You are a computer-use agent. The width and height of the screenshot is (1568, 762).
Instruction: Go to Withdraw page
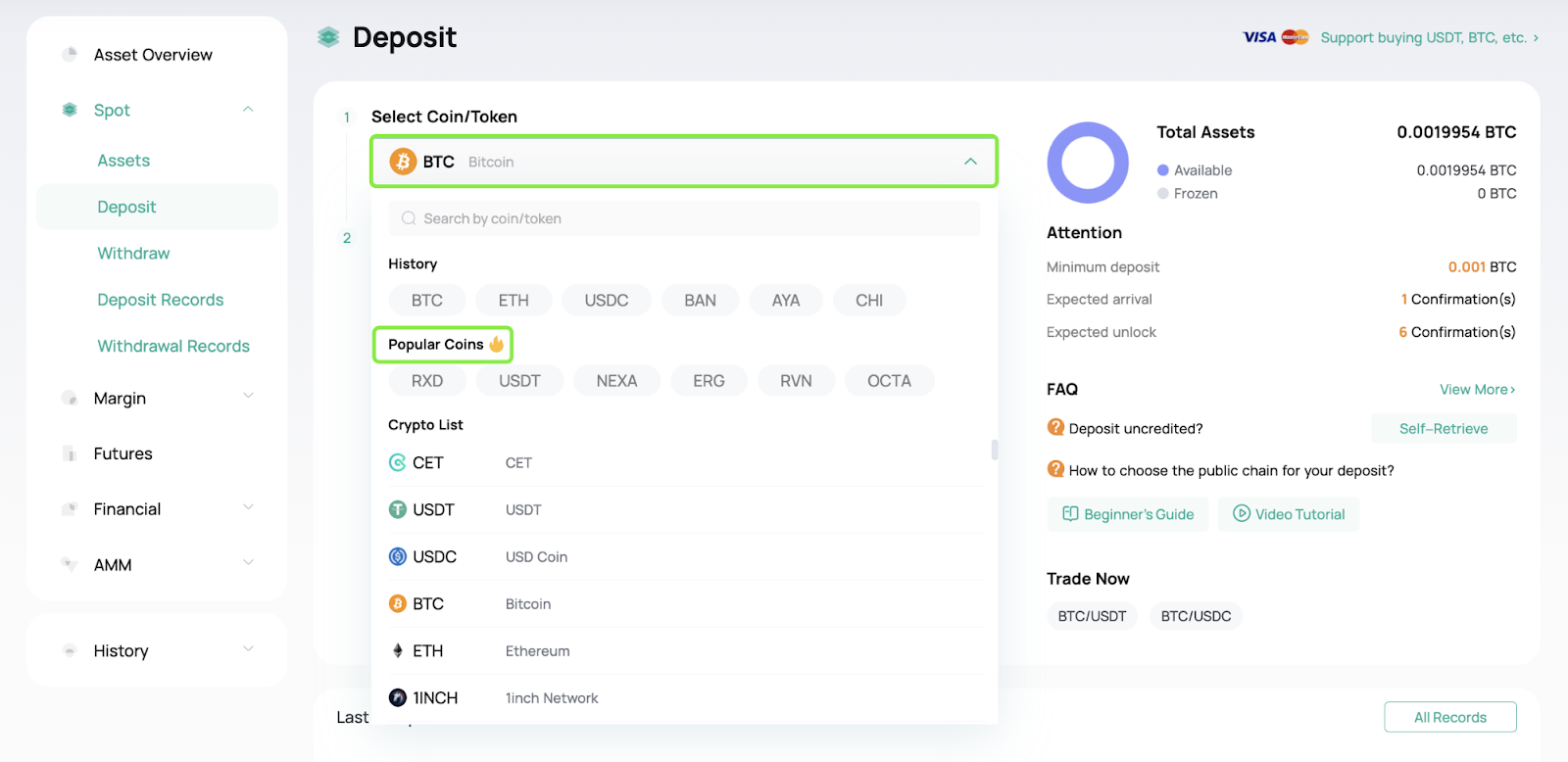[x=133, y=254]
